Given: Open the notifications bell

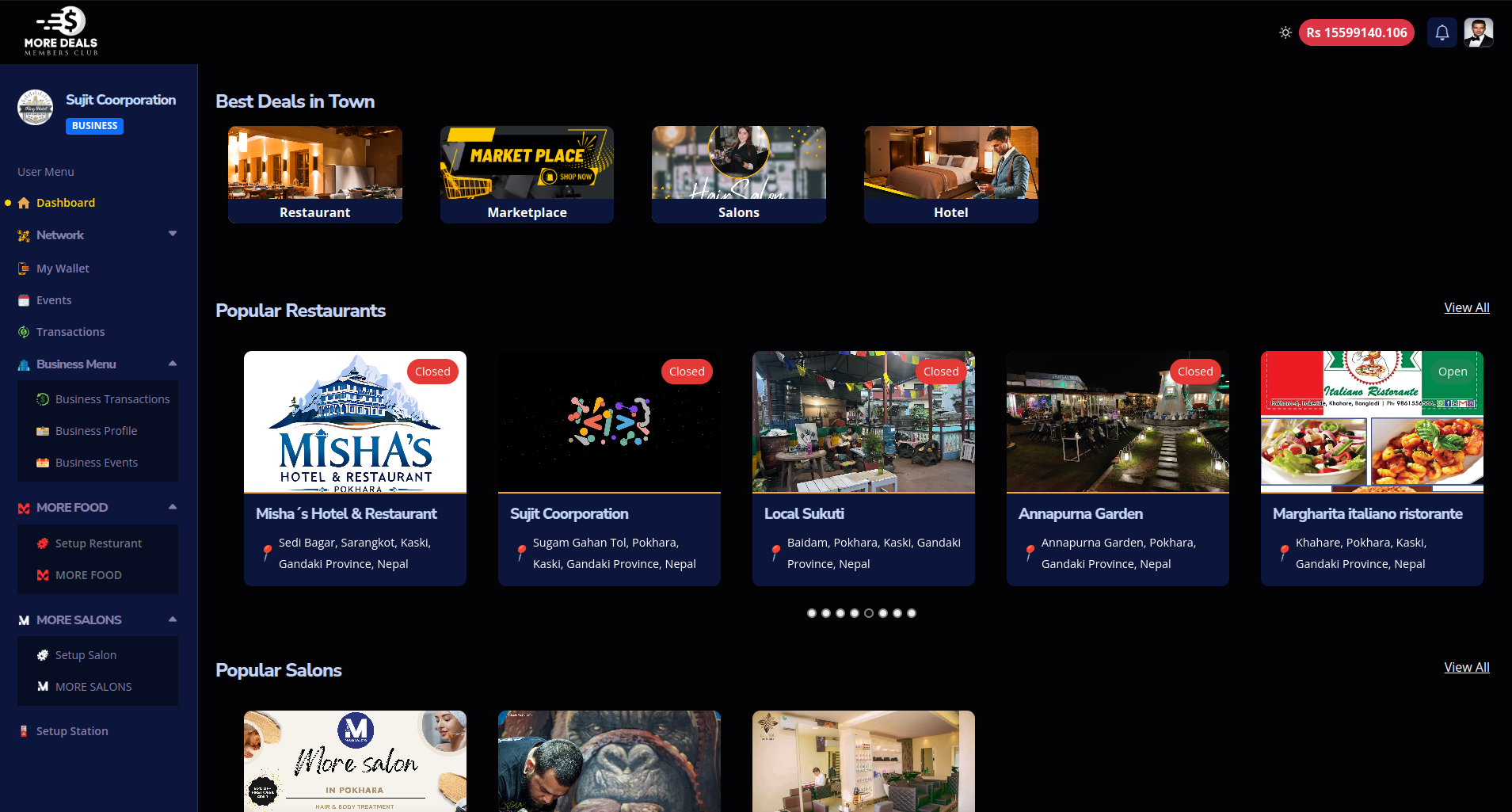Looking at the screenshot, I should [1442, 32].
